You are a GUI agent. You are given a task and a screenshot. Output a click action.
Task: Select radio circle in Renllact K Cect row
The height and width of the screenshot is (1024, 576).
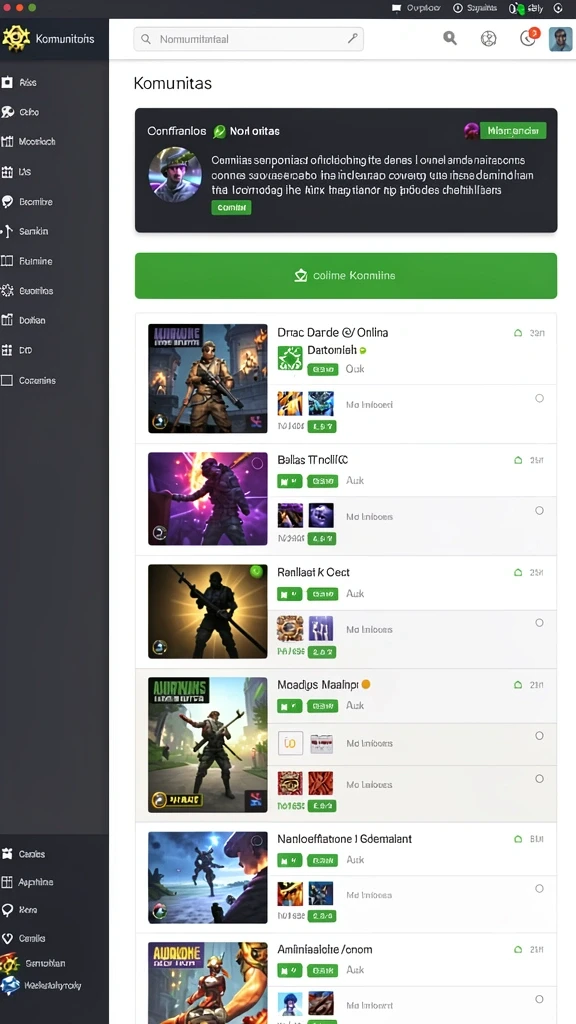539,622
